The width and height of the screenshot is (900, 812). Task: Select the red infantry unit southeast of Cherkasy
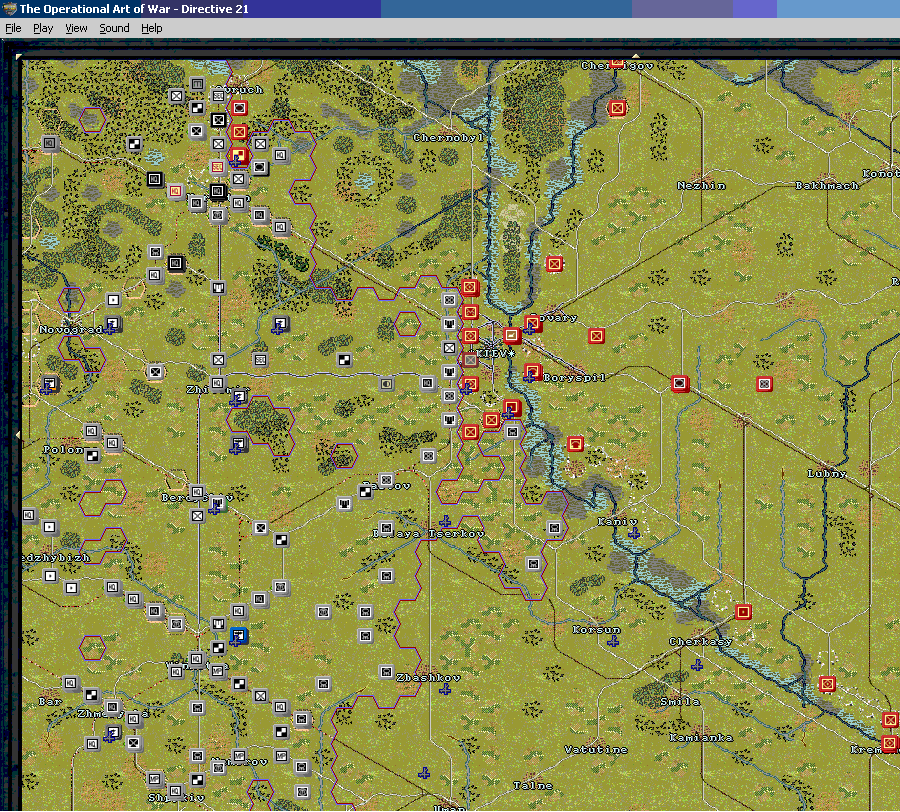pyautogui.click(x=827, y=684)
